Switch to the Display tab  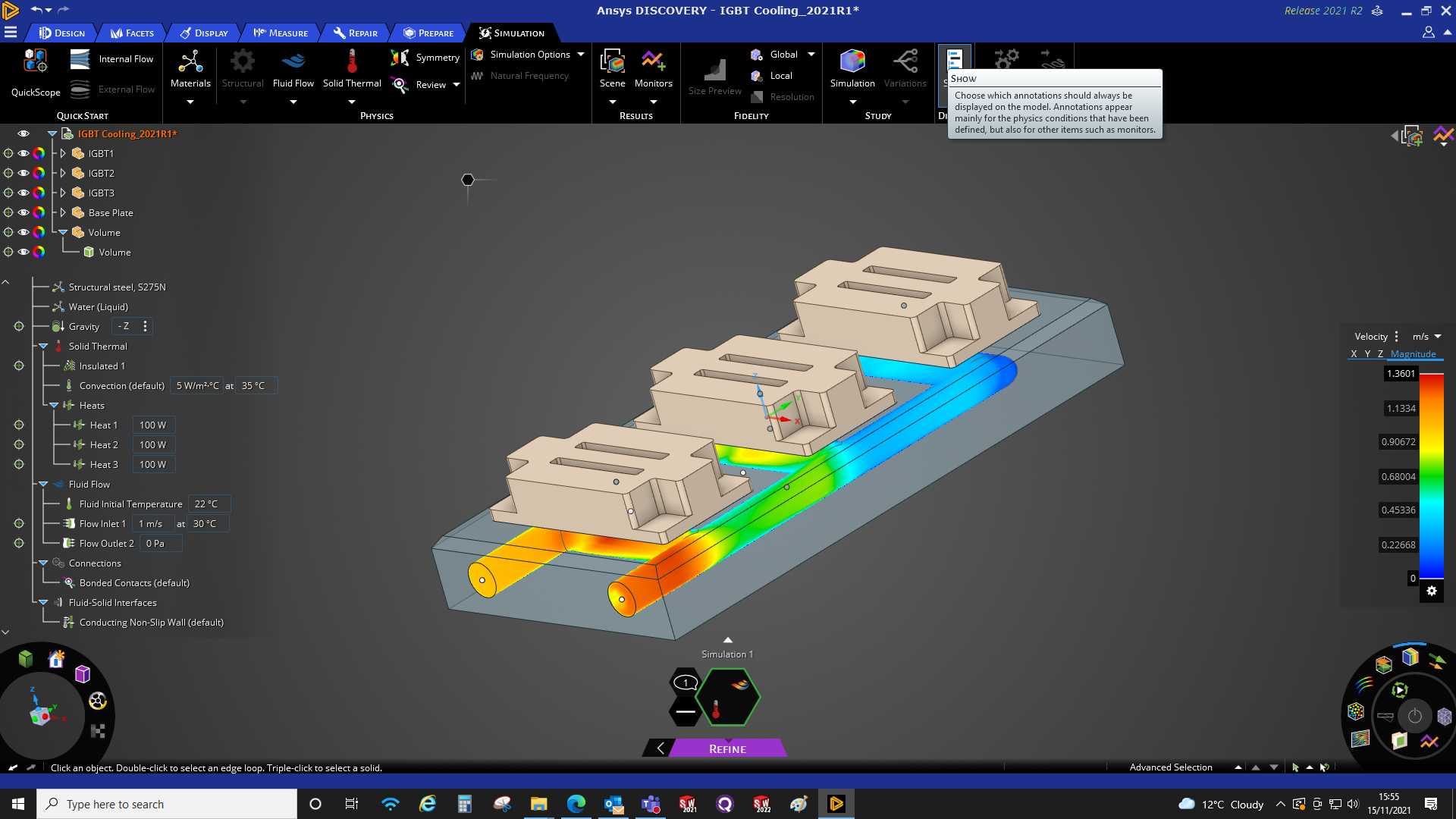(204, 33)
